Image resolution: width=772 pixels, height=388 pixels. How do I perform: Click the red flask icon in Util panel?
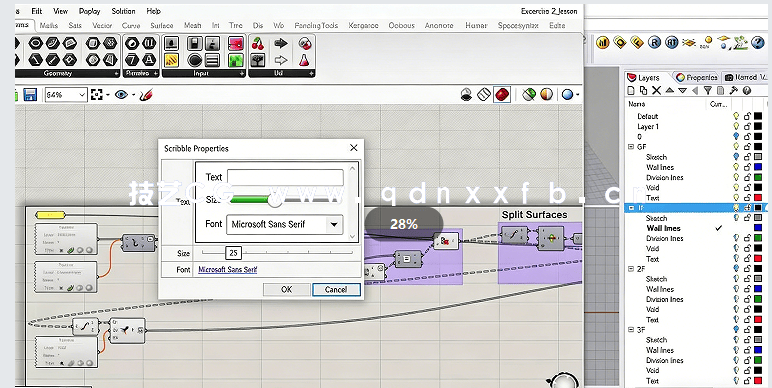coord(305,60)
